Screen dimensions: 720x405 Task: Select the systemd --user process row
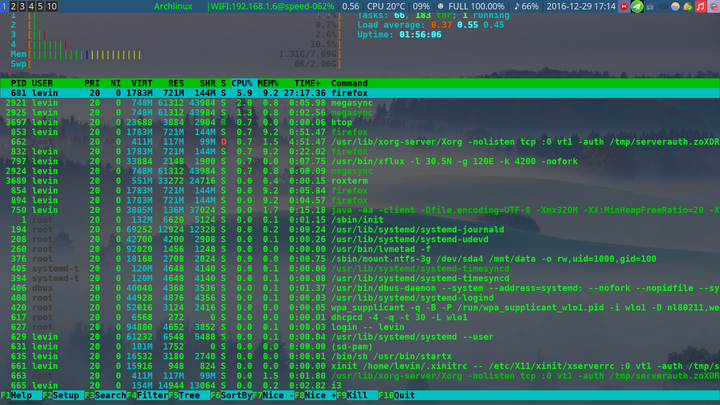click(360, 337)
